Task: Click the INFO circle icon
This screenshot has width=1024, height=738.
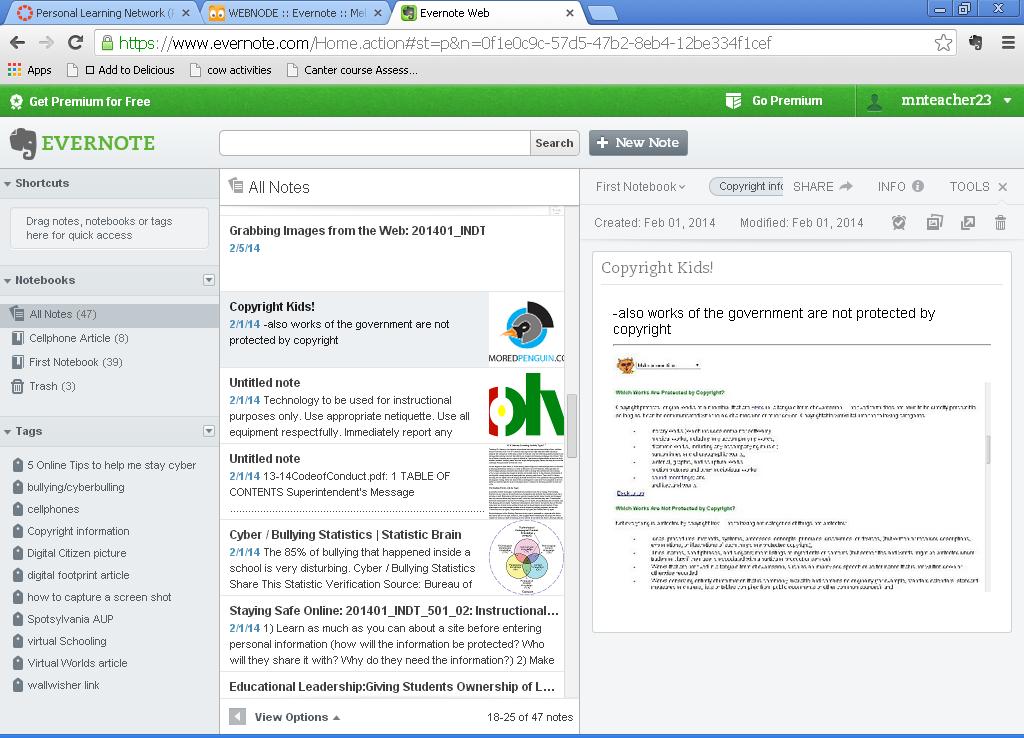Action: [918, 186]
